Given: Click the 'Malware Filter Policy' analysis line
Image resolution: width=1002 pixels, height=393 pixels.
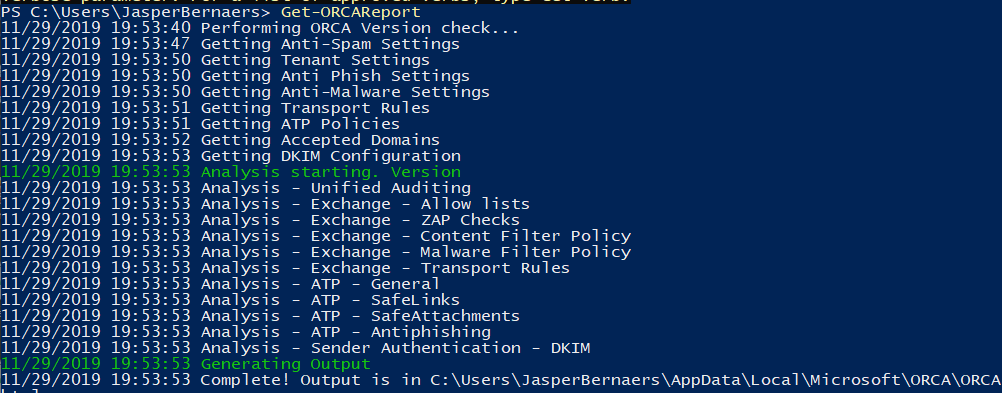Looking at the screenshot, I should [x=316, y=252].
